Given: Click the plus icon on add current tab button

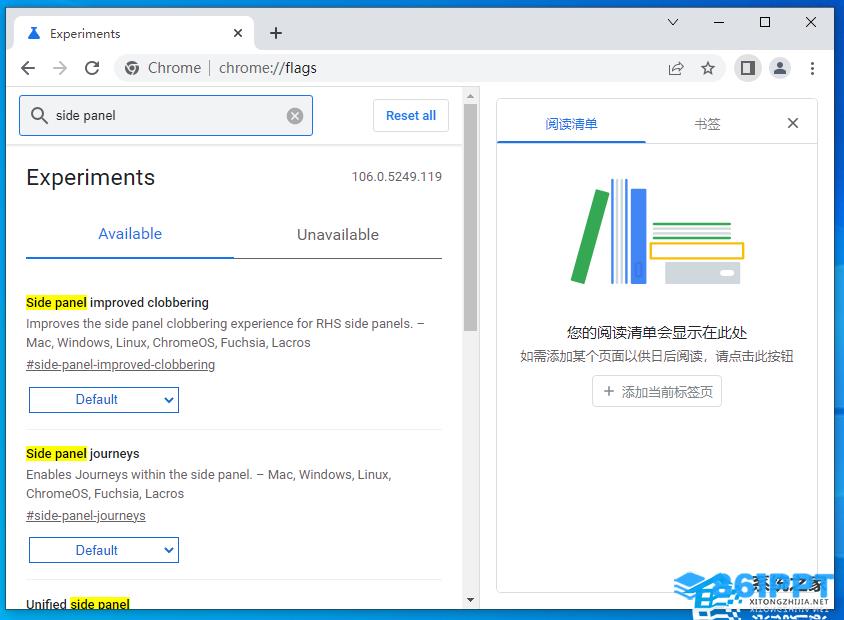Looking at the screenshot, I should (x=608, y=391).
